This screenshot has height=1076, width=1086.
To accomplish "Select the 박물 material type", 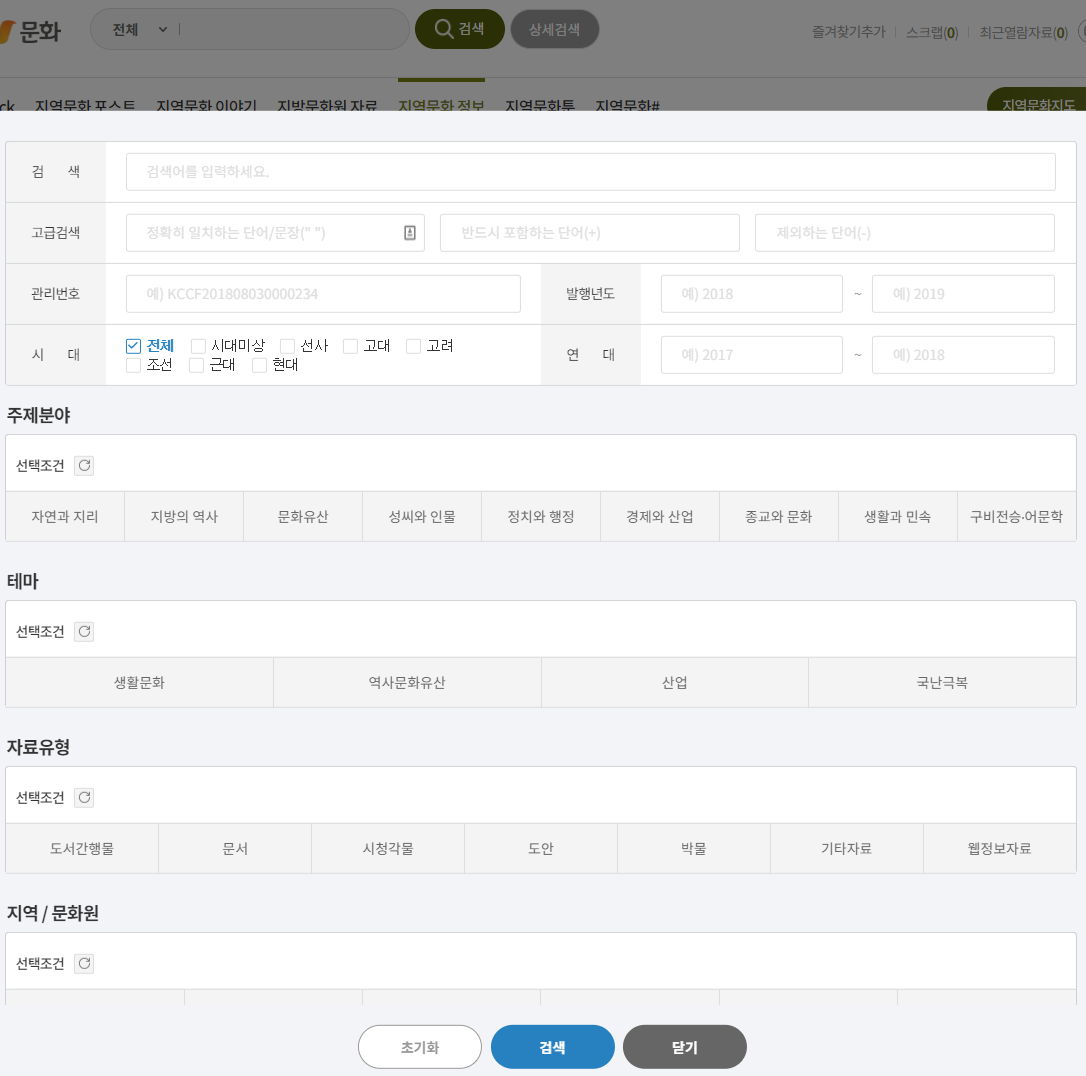I will 694,849.
